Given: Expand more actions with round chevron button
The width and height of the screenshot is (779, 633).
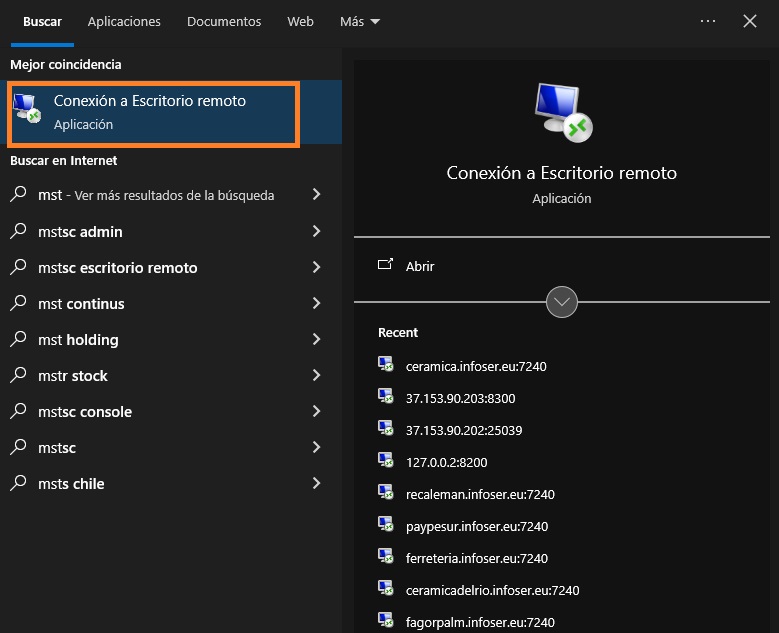Looking at the screenshot, I should [x=561, y=302].
